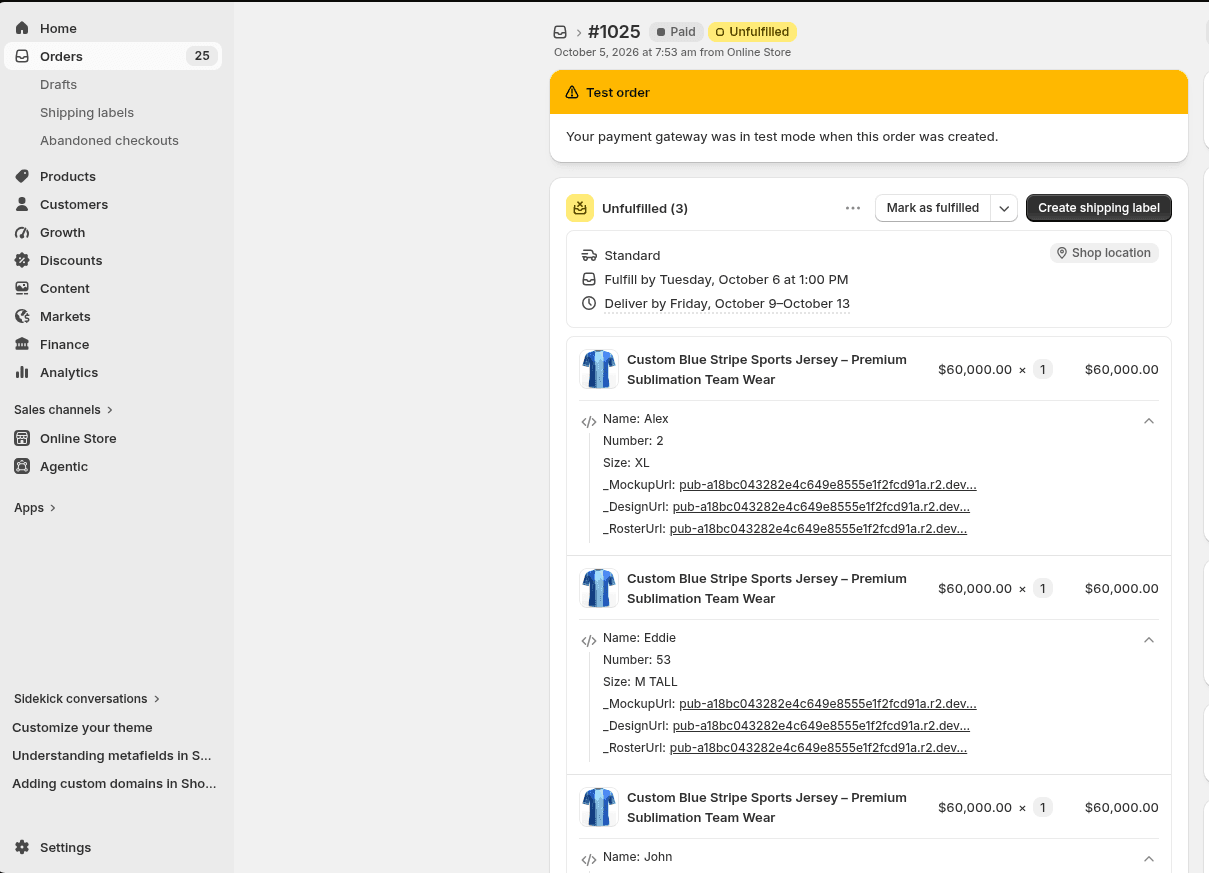This screenshot has height=873, width=1209.
Task: Click the Markets globe icon
Action: (x=22, y=316)
